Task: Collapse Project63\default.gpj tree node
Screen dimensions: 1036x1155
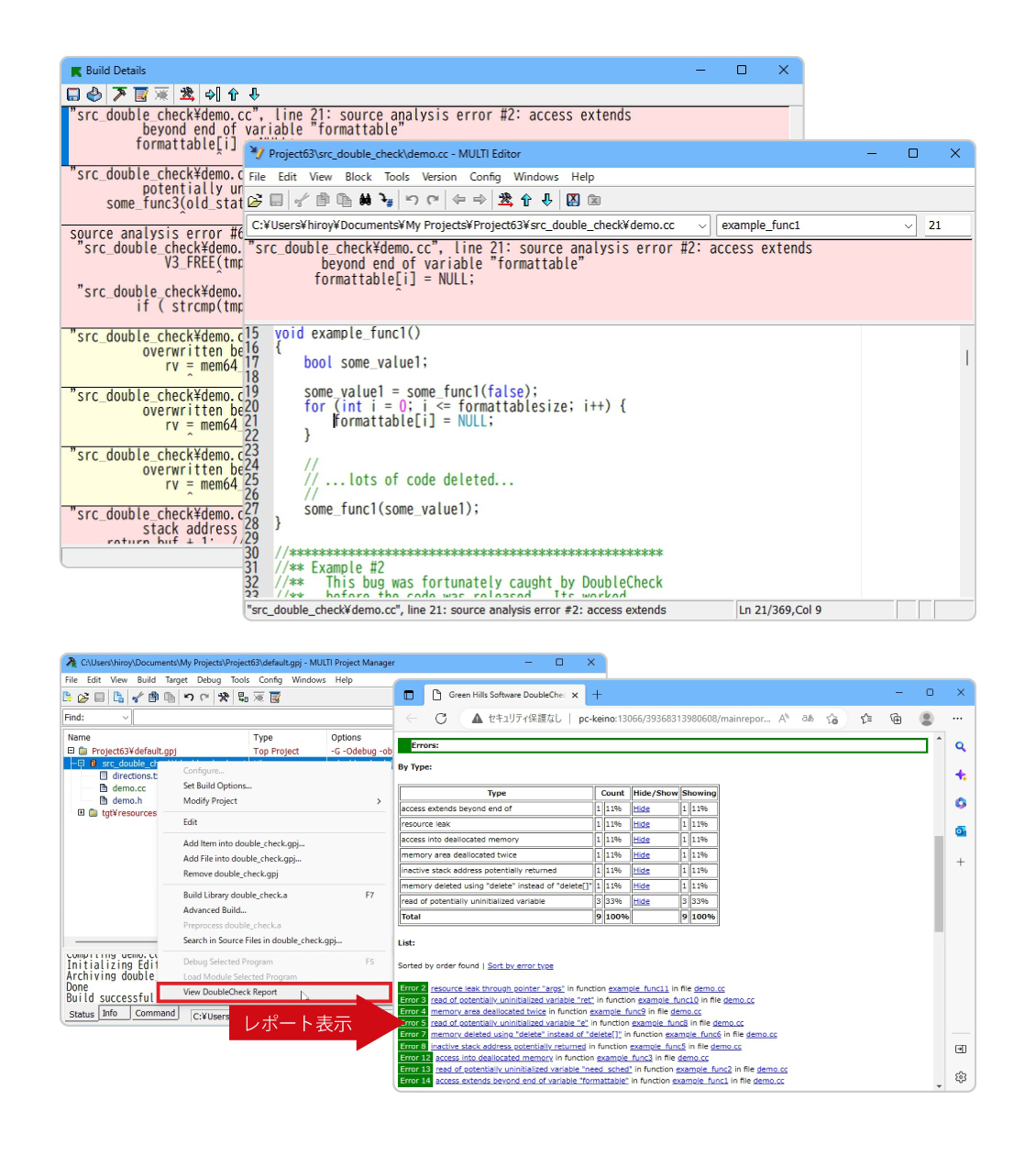Action: click(71, 751)
